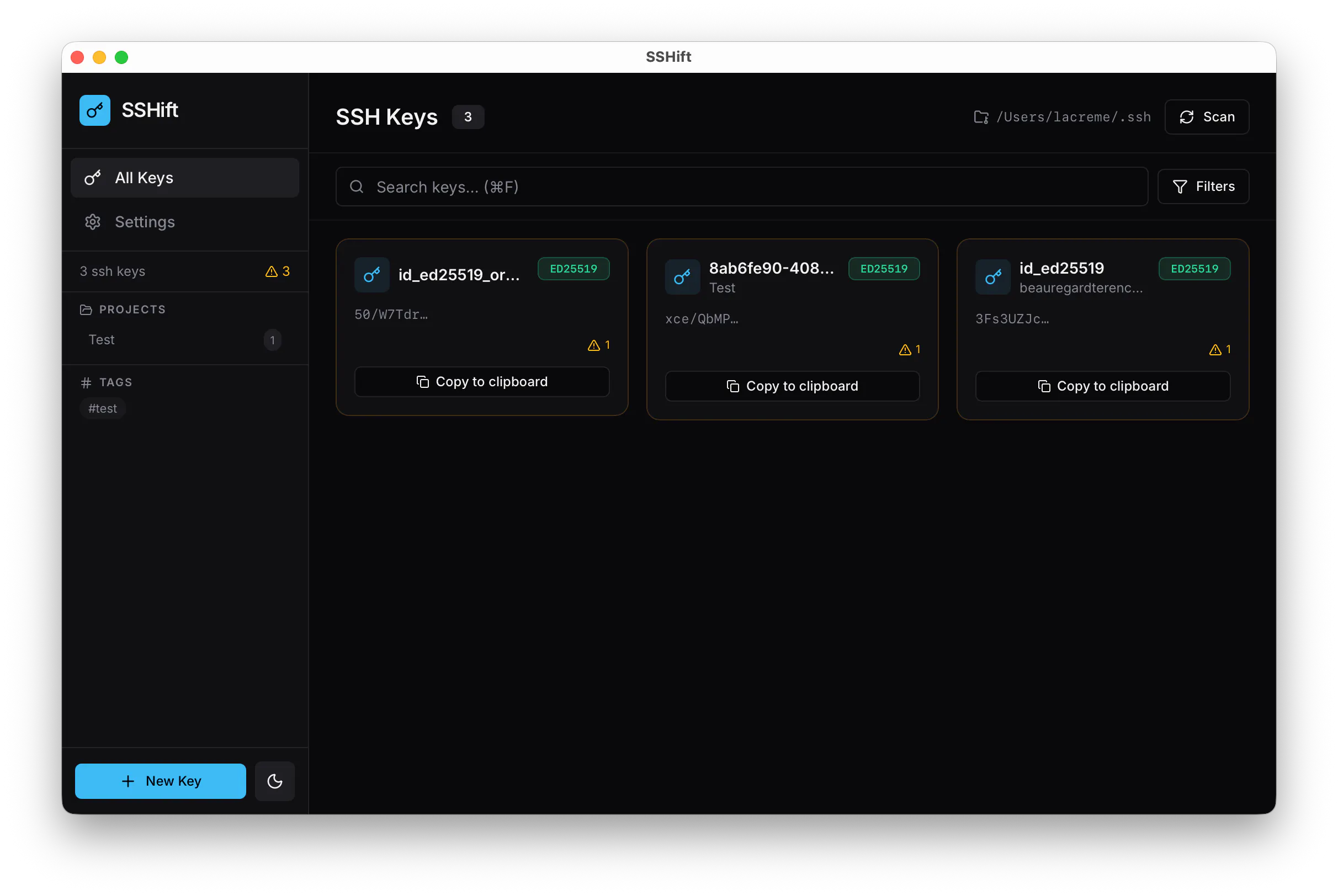Copy the beauregardterenc... key to clipboard
The height and width of the screenshot is (896, 1338).
click(x=1102, y=386)
